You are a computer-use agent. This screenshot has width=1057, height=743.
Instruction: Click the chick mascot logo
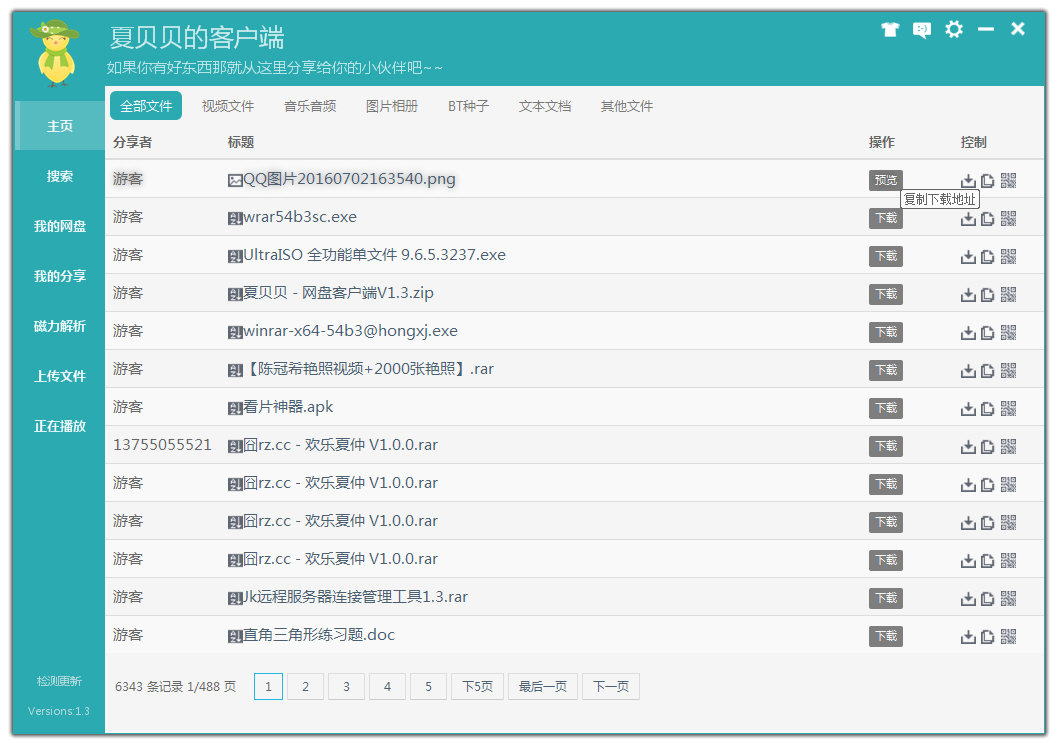(54, 54)
